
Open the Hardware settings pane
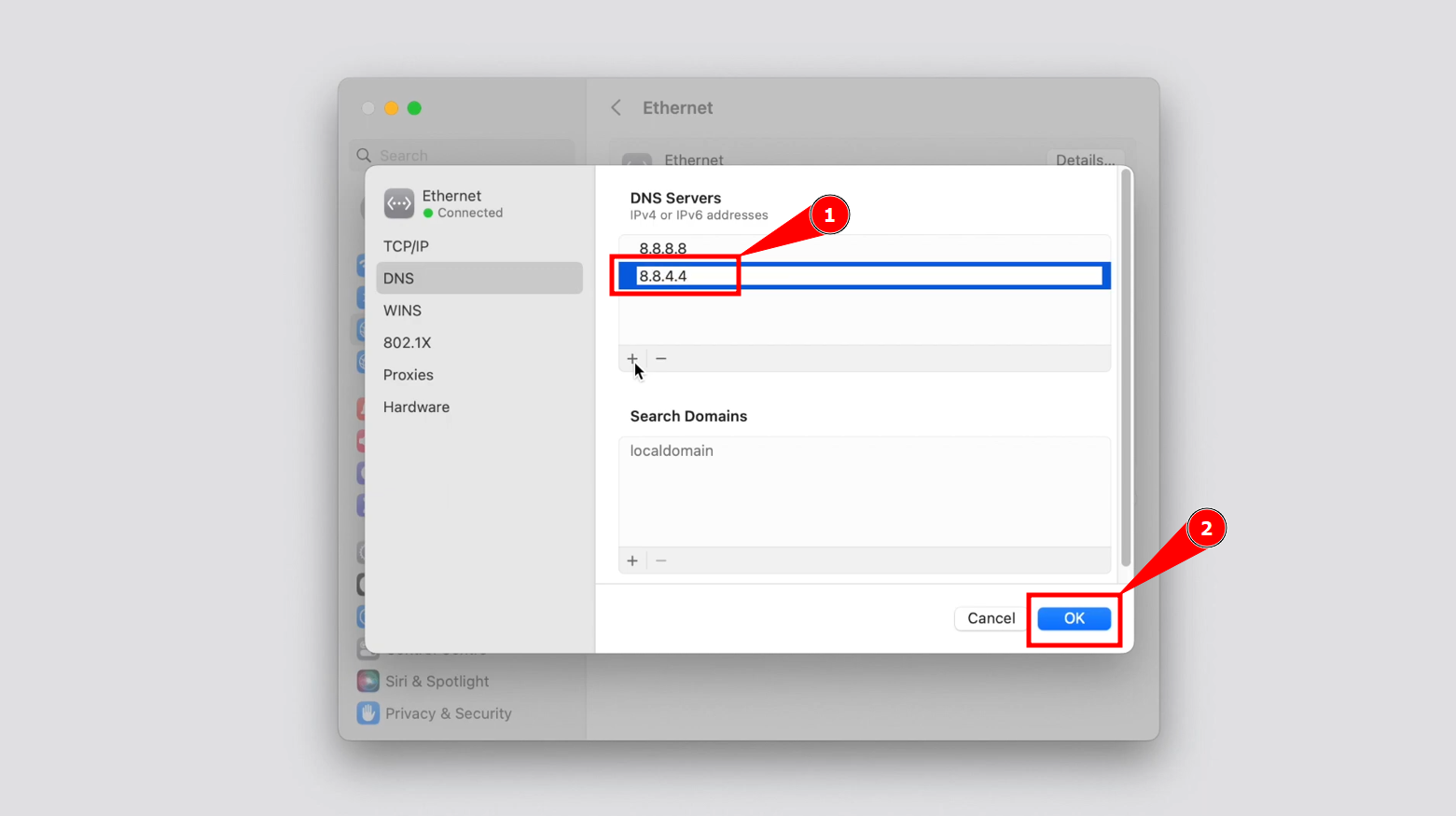click(416, 407)
